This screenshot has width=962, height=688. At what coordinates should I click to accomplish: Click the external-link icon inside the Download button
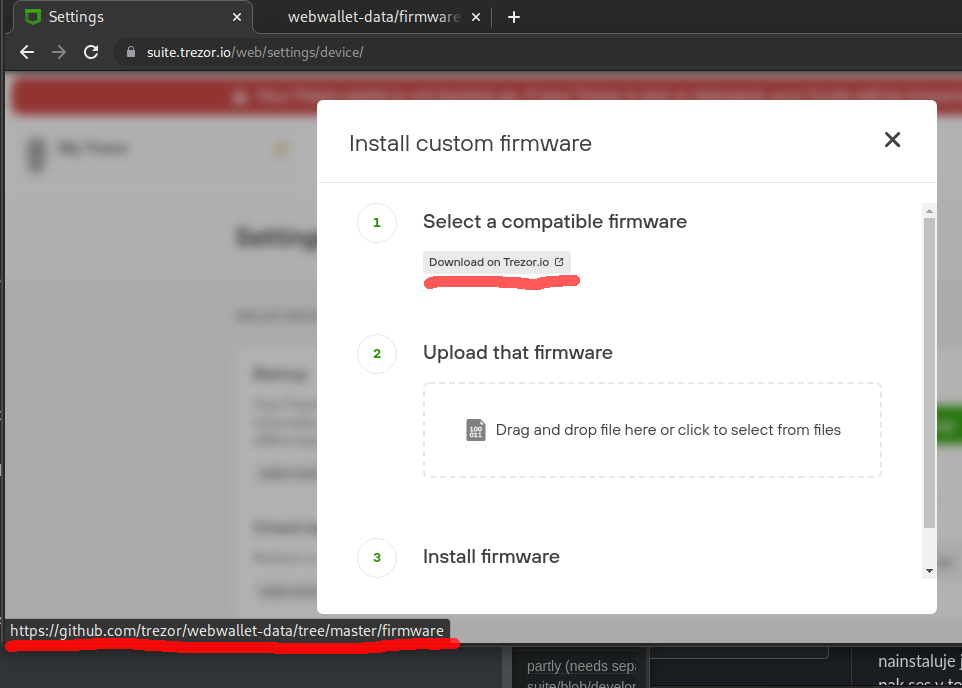[558, 262]
